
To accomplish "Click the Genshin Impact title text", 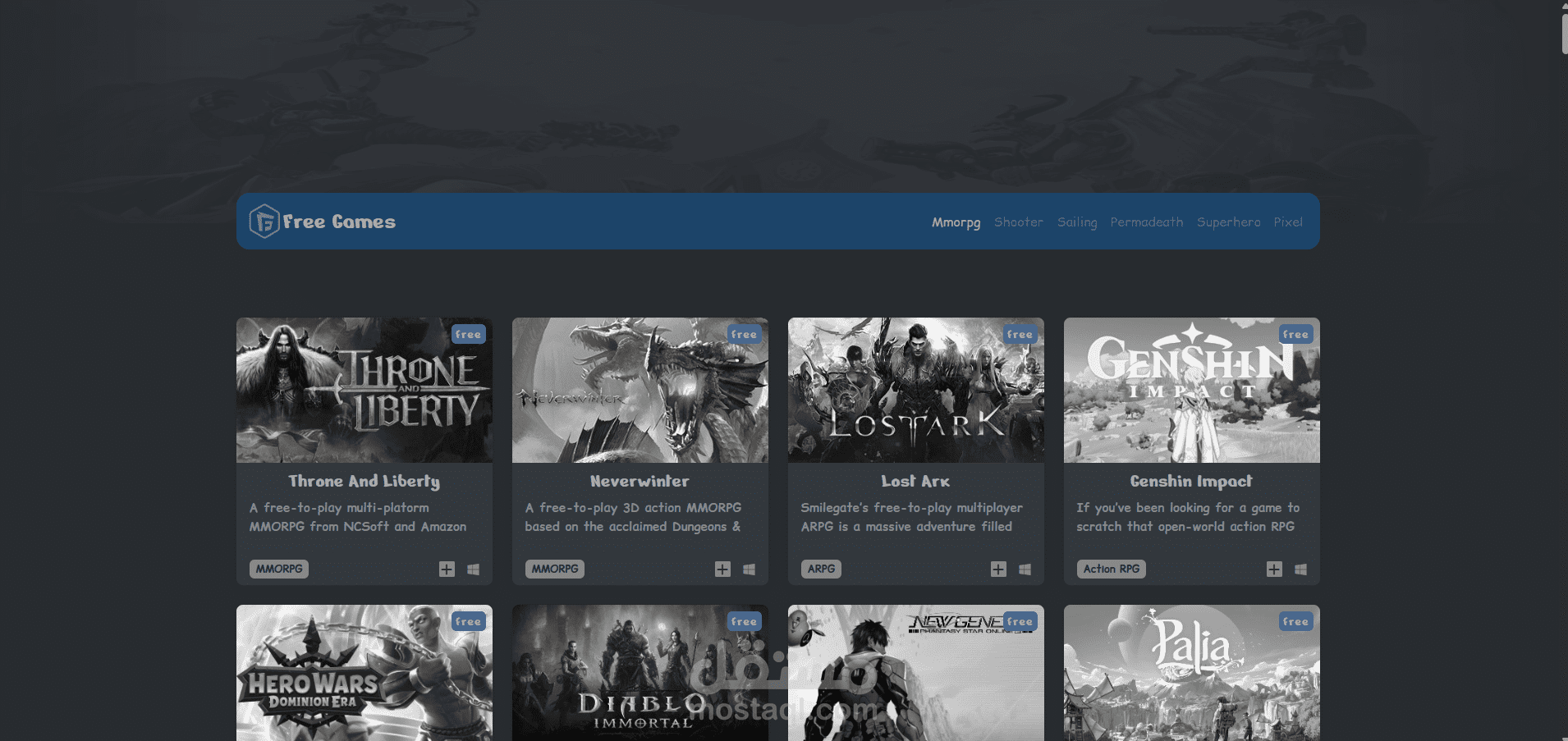I will (x=1192, y=482).
